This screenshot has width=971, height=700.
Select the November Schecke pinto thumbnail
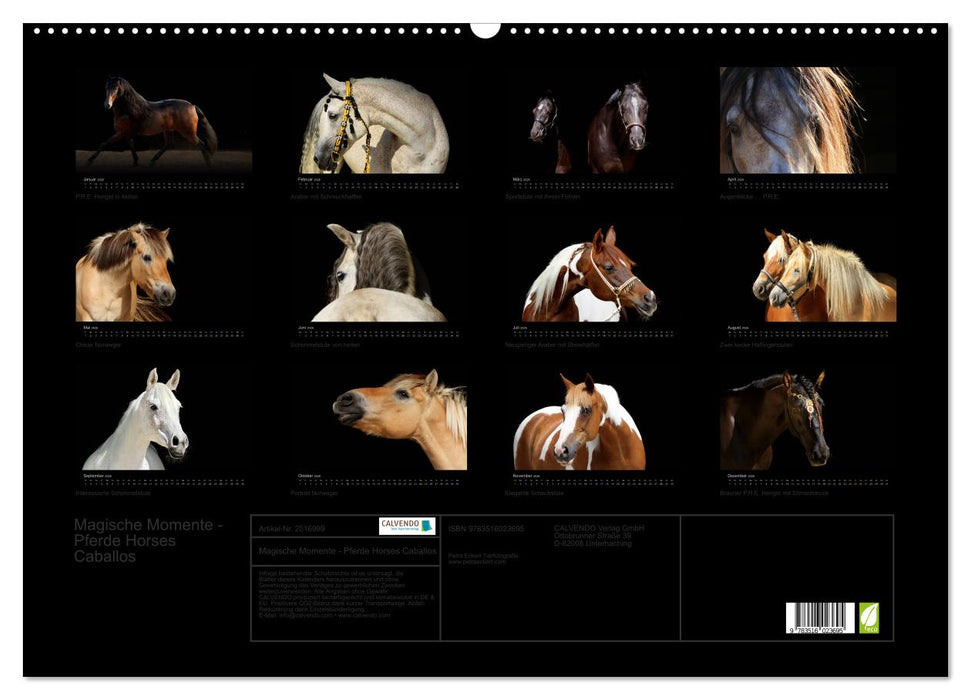pyautogui.click(x=580, y=420)
